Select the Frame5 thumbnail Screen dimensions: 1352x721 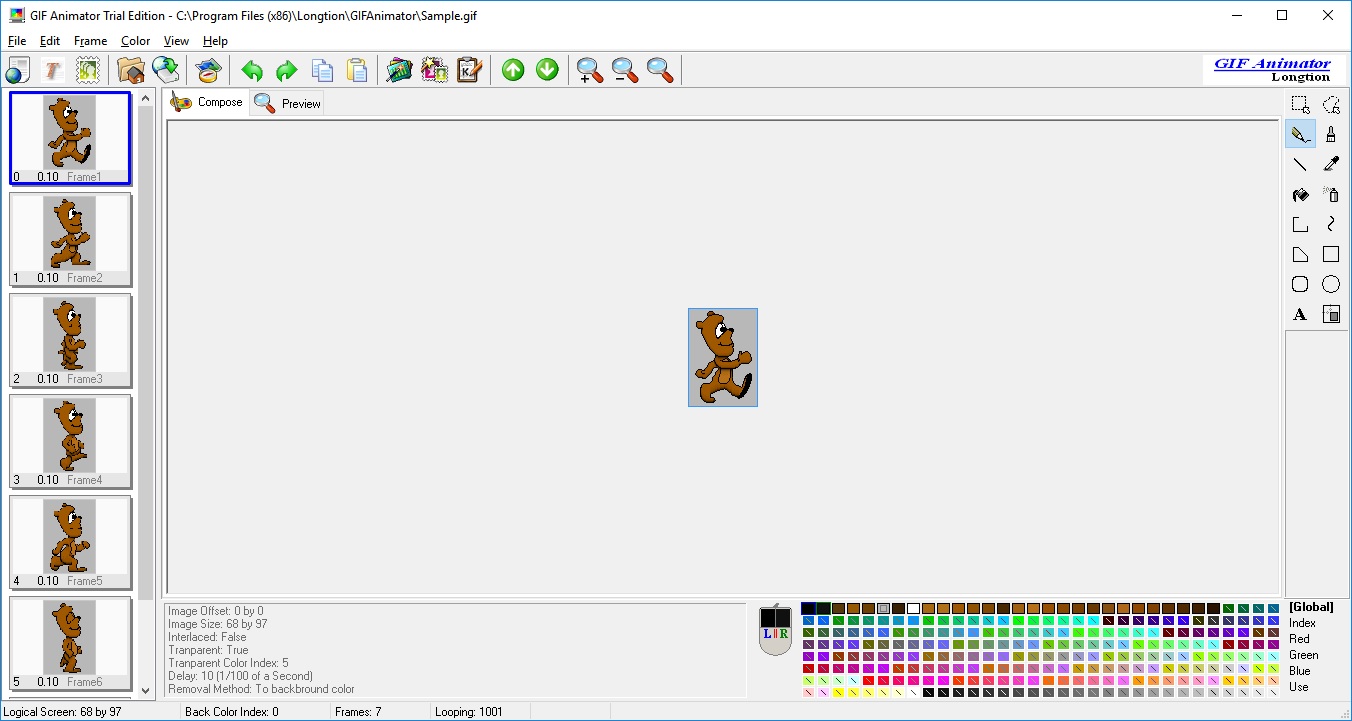70,542
